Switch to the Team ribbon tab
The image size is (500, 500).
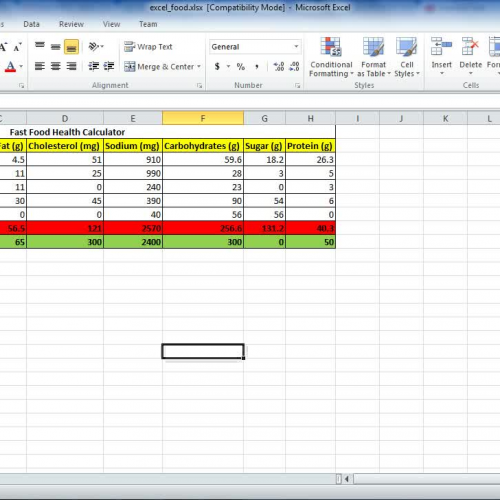tap(148, 24)
